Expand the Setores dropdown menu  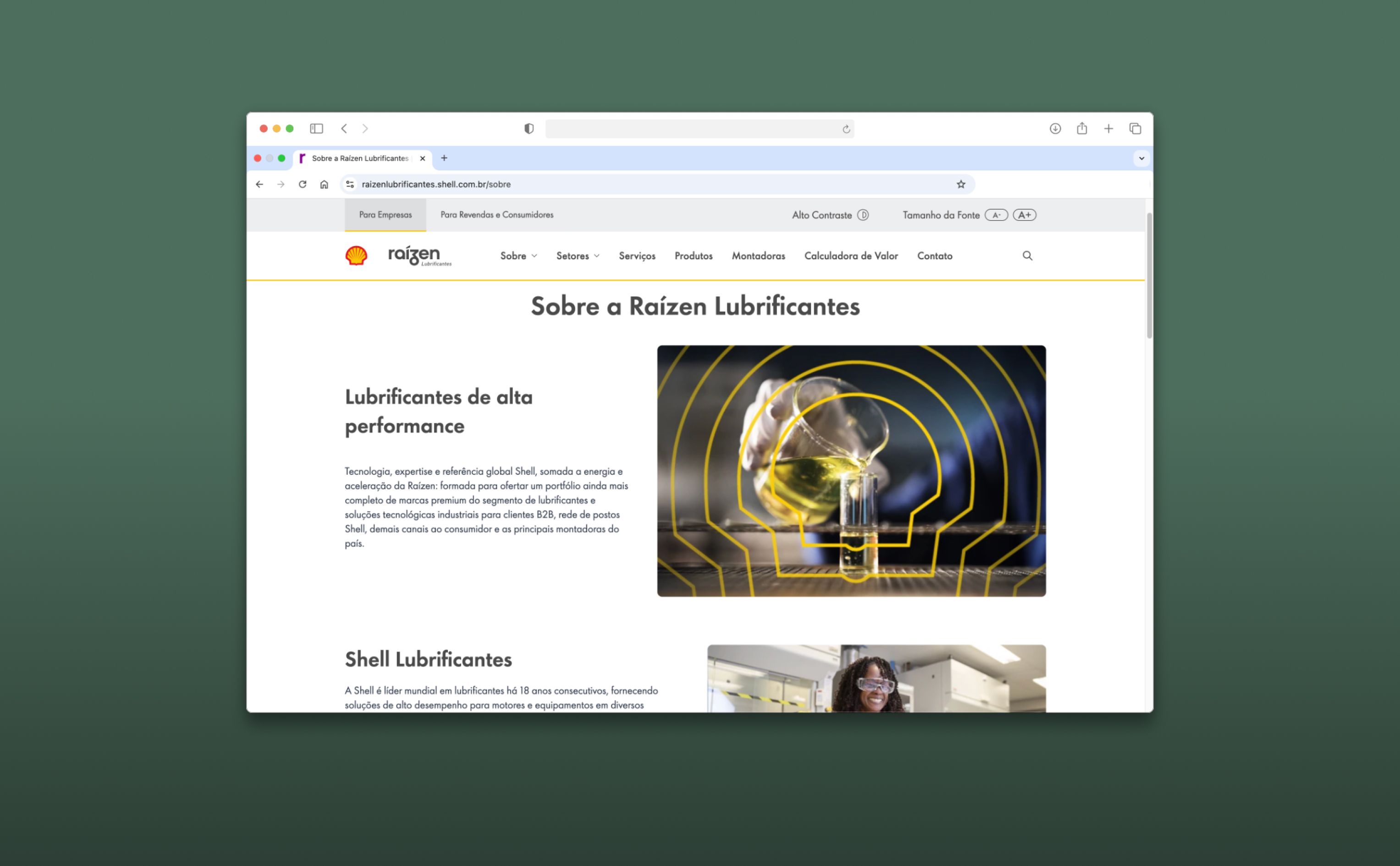[x=578, y=256]
